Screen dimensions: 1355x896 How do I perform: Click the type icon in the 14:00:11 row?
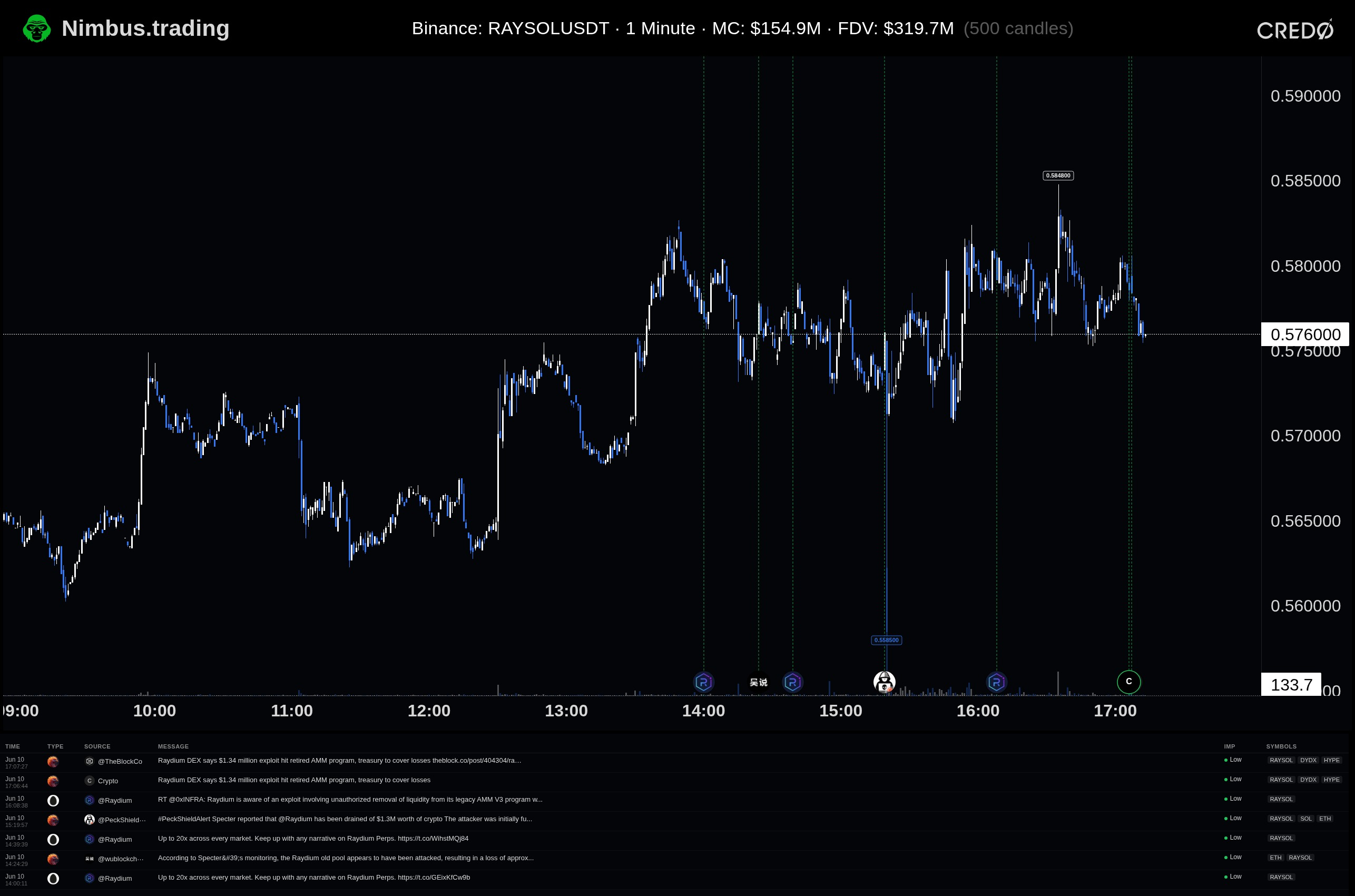tap(53, 878)
